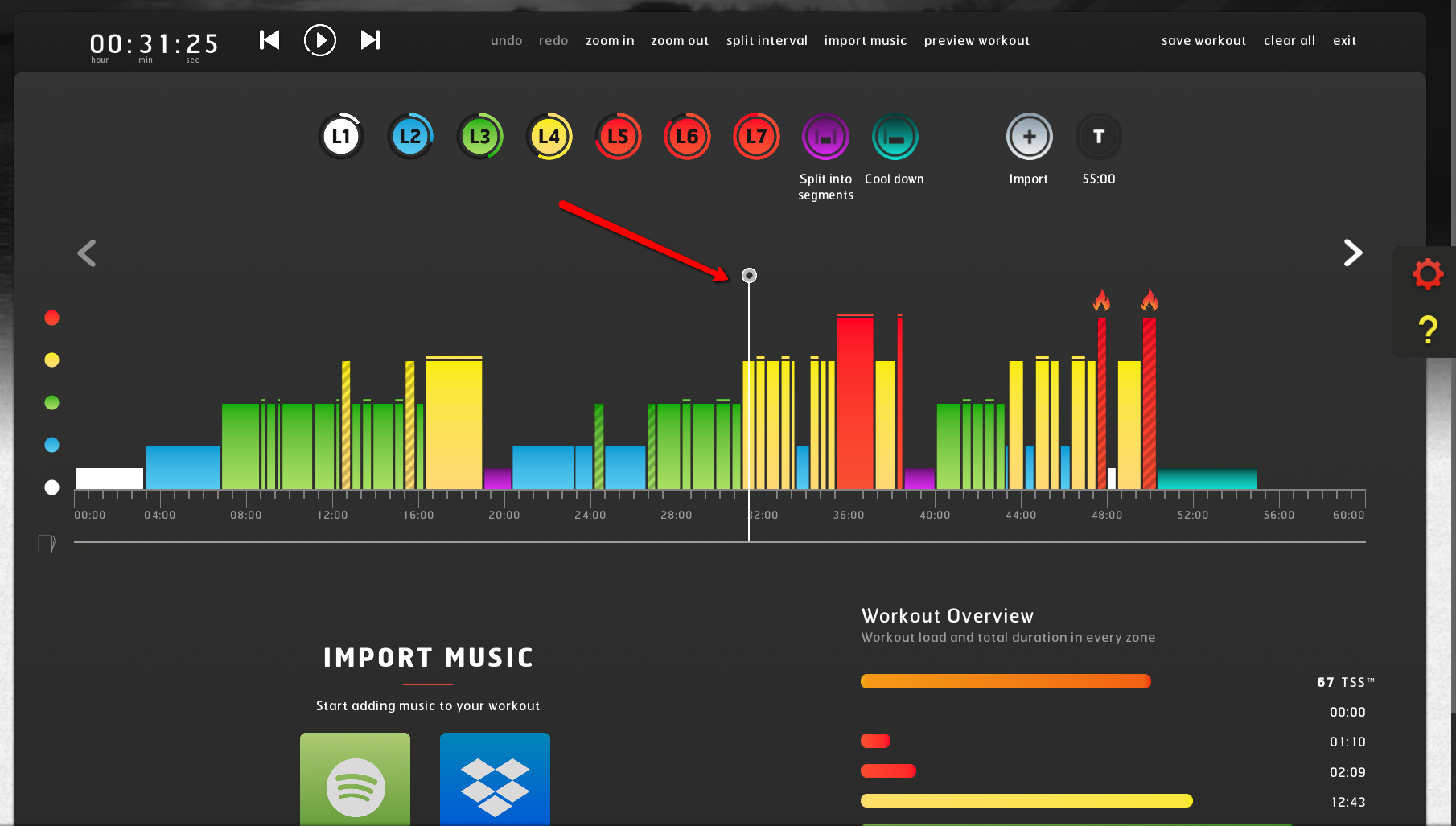Click zoom in on the top menu
This screenshot has width=1456, height=826.
click(610, 41)
